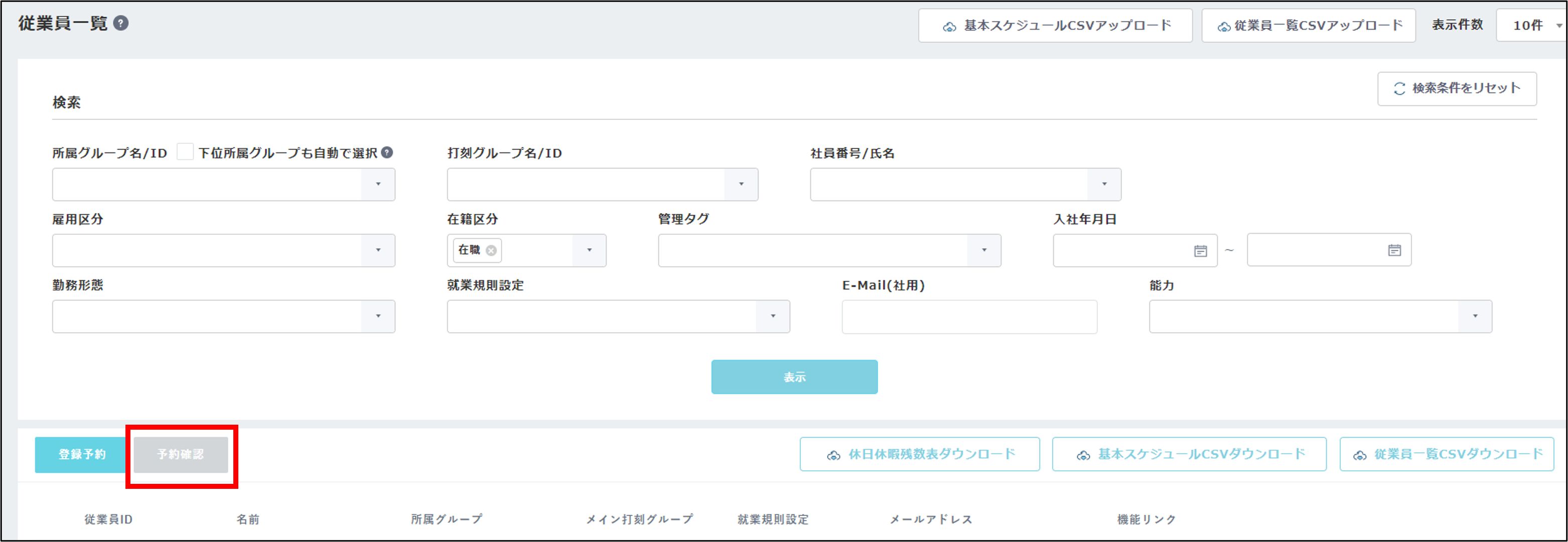This screenshot has width=1568, height=542.
Task: Download 休日休暇残数表 via cloud icon button
Action: click(919, 454)
